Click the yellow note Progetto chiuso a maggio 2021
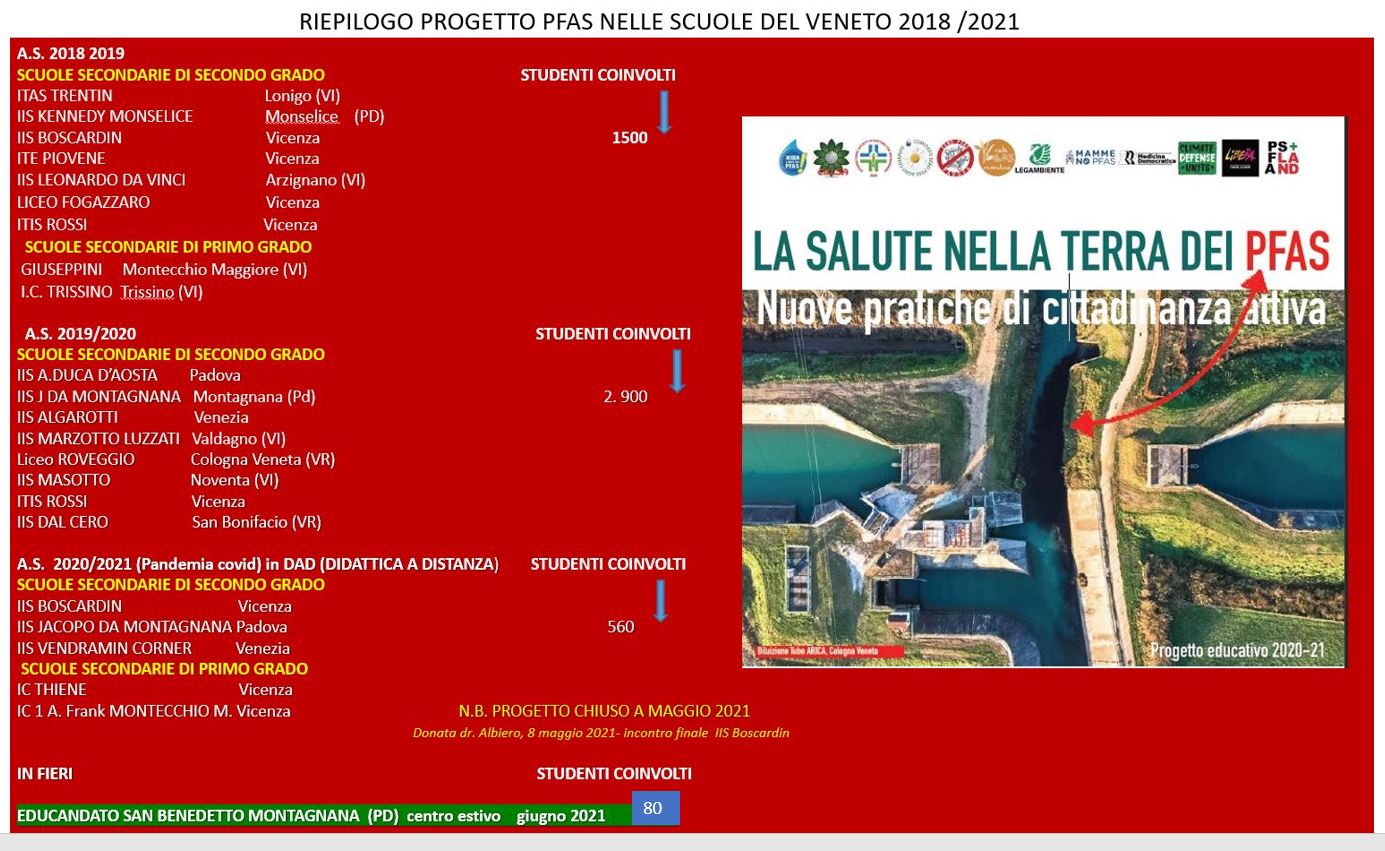Screen dimensions: 1385x851 [x=604, y=711]
